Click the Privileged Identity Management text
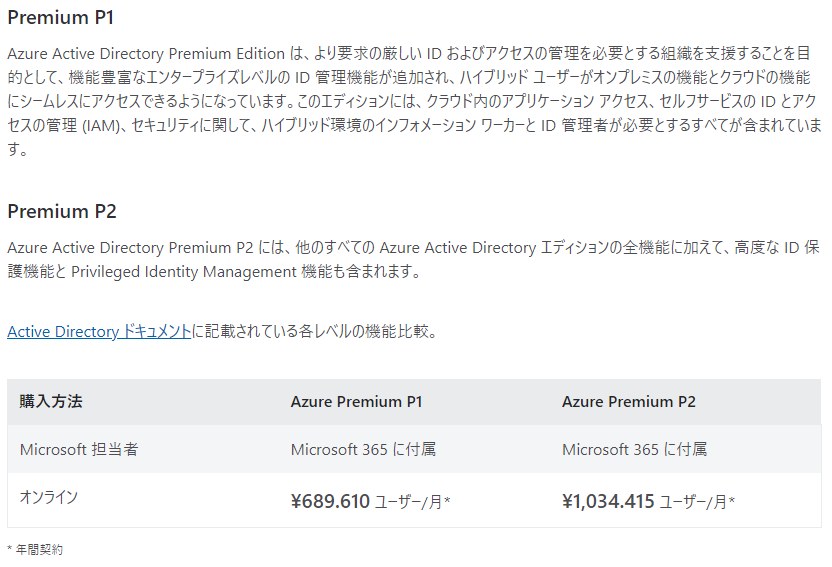The image size is (832, 567). pyautogui.click(x=184, y=272)
